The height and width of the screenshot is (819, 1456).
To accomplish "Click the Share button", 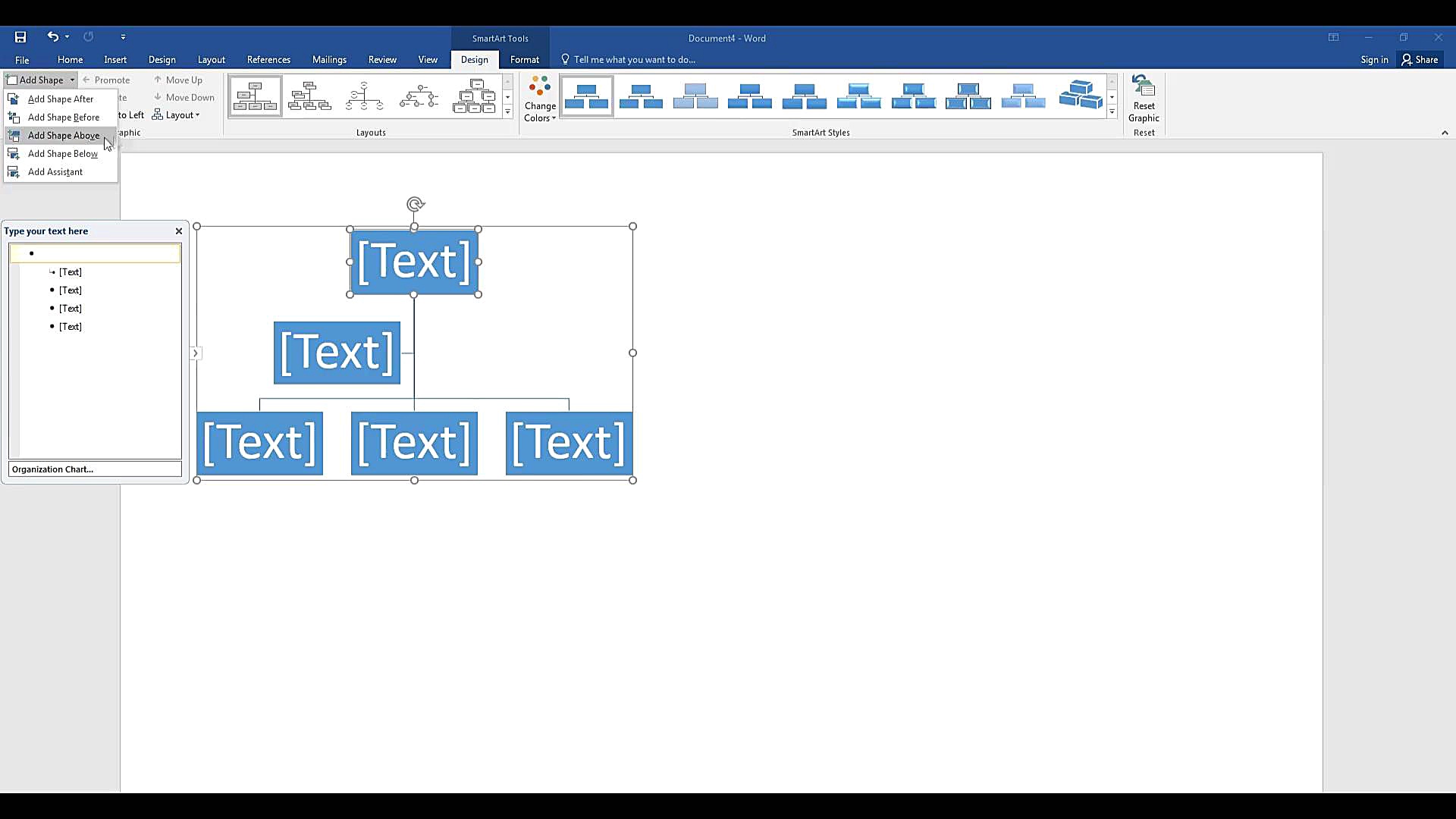I will coord(1419,60).
